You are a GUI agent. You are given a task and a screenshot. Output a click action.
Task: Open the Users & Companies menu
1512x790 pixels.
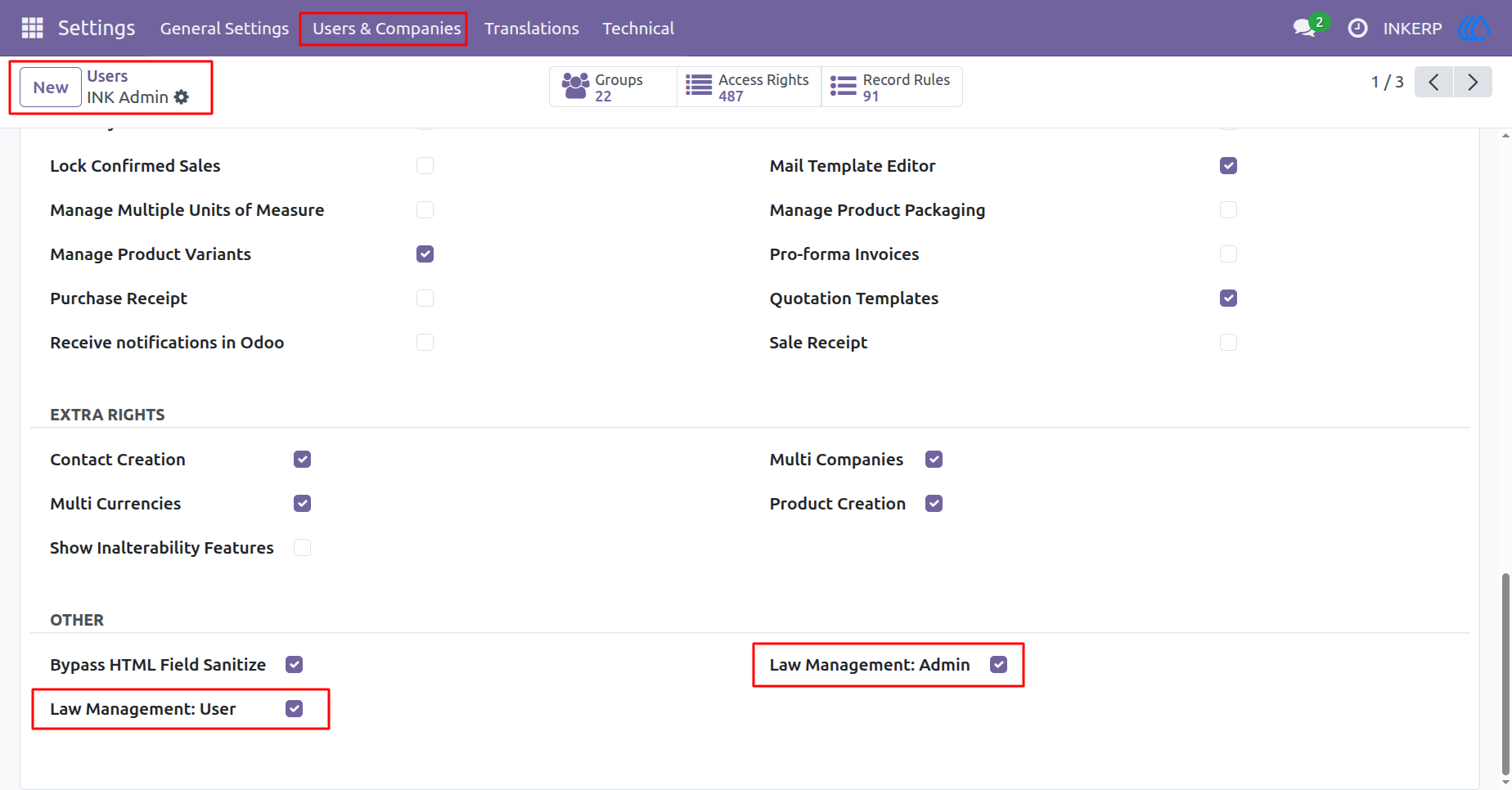386,29
